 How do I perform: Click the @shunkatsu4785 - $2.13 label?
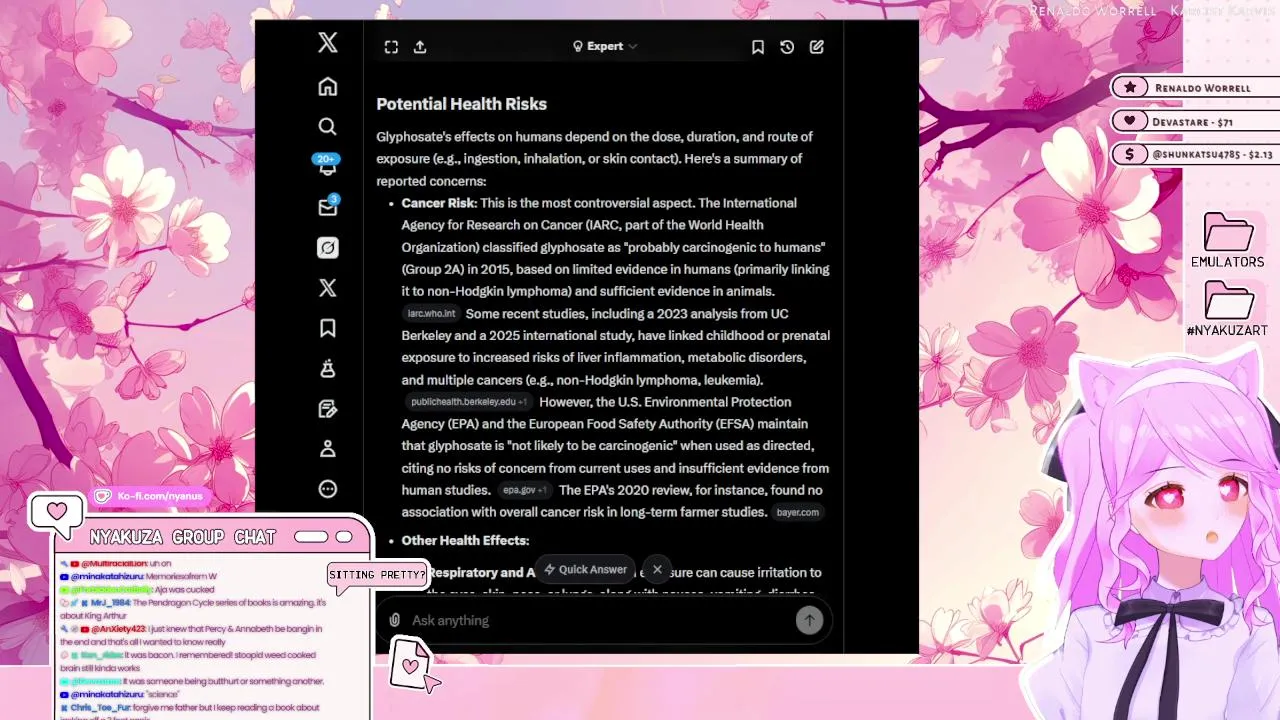(1195, 154)
